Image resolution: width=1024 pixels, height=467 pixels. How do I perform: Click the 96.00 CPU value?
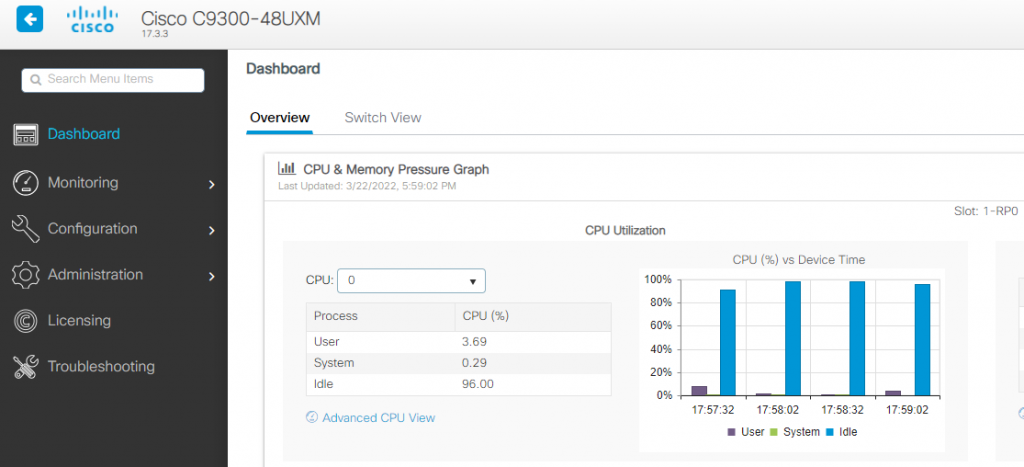click(x=478, y=384)
